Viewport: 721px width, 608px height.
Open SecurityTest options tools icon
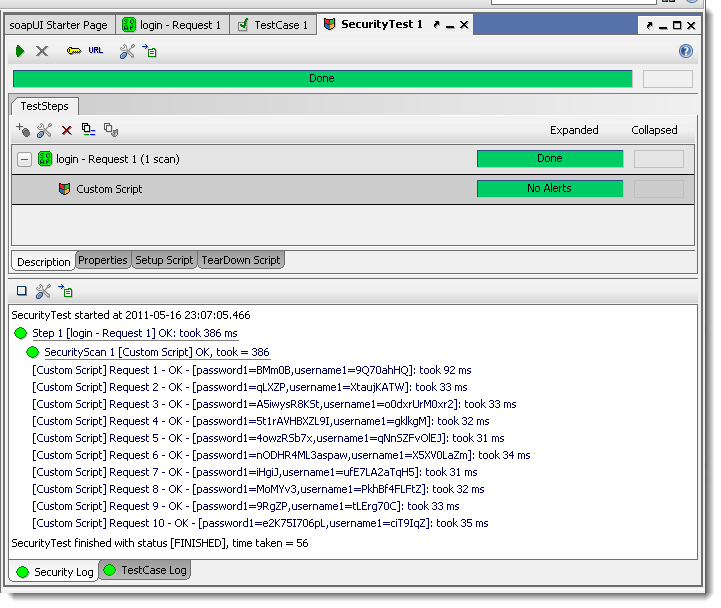point(127,51)
